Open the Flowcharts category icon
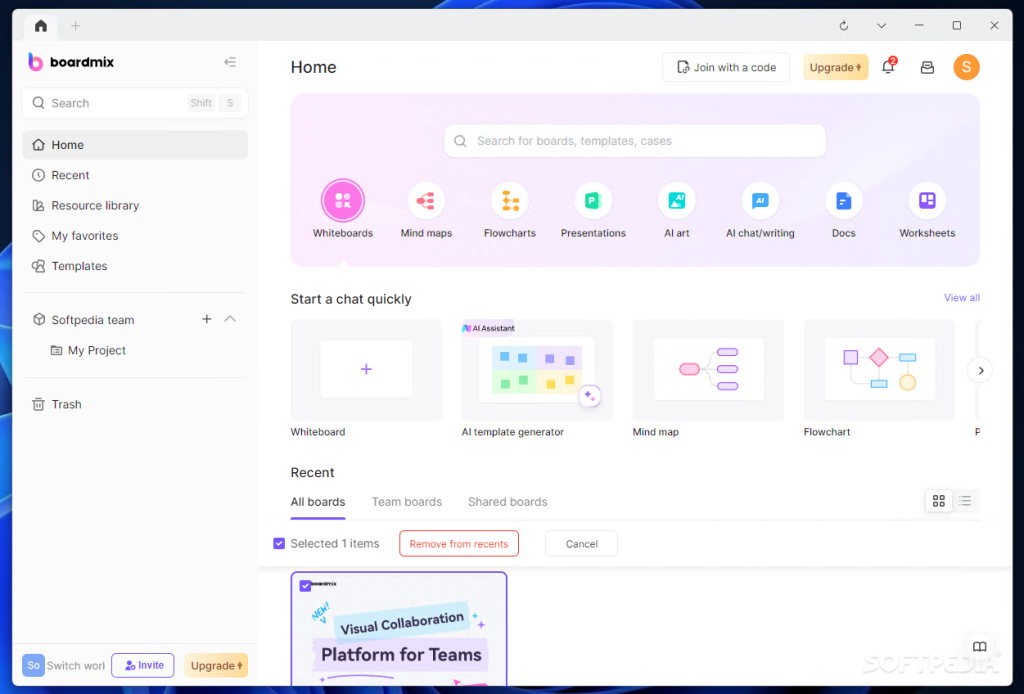The height and width of the screenshot is (694, 1024). coord(510,201)
